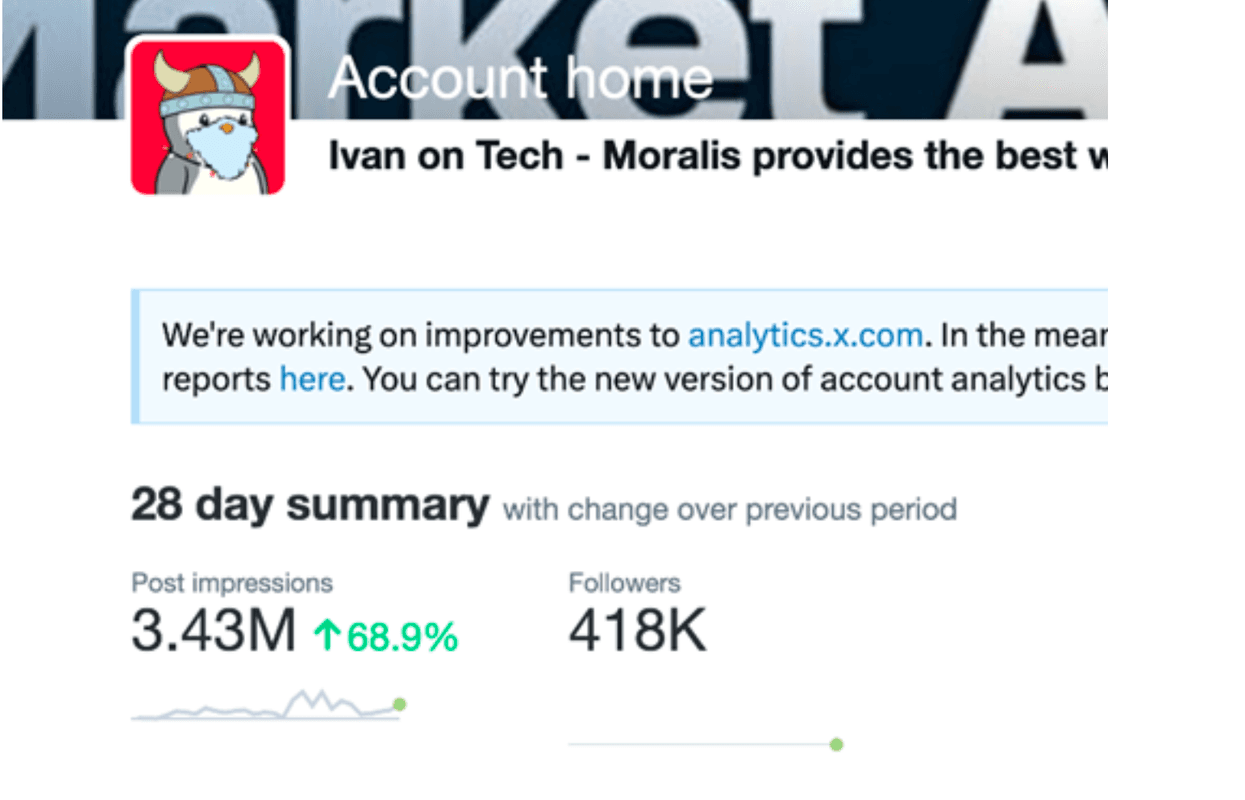Click 'with change over previous period' text

(x=730, y=509)
